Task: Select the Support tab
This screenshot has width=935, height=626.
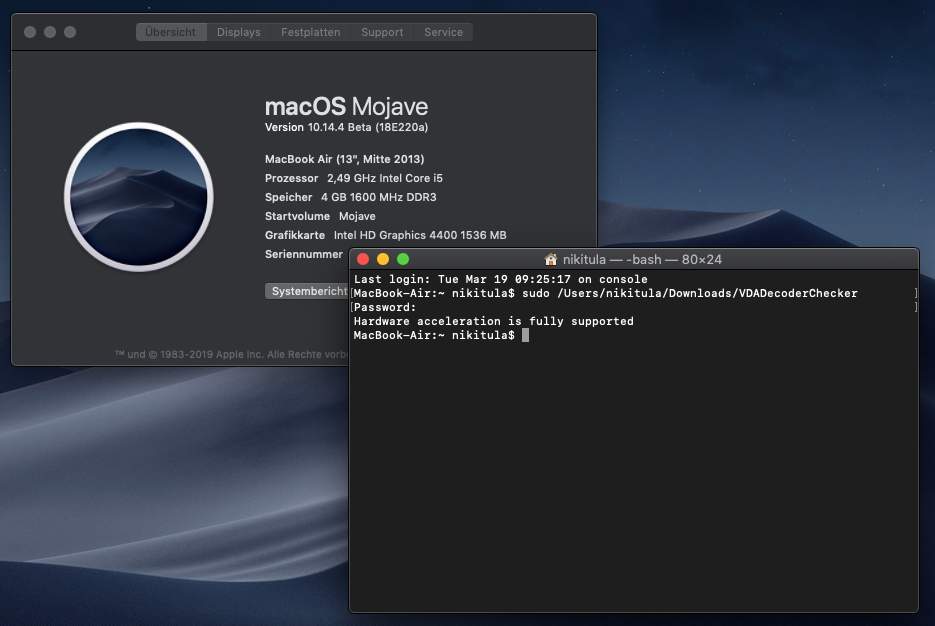Action: tap(382, 32)
